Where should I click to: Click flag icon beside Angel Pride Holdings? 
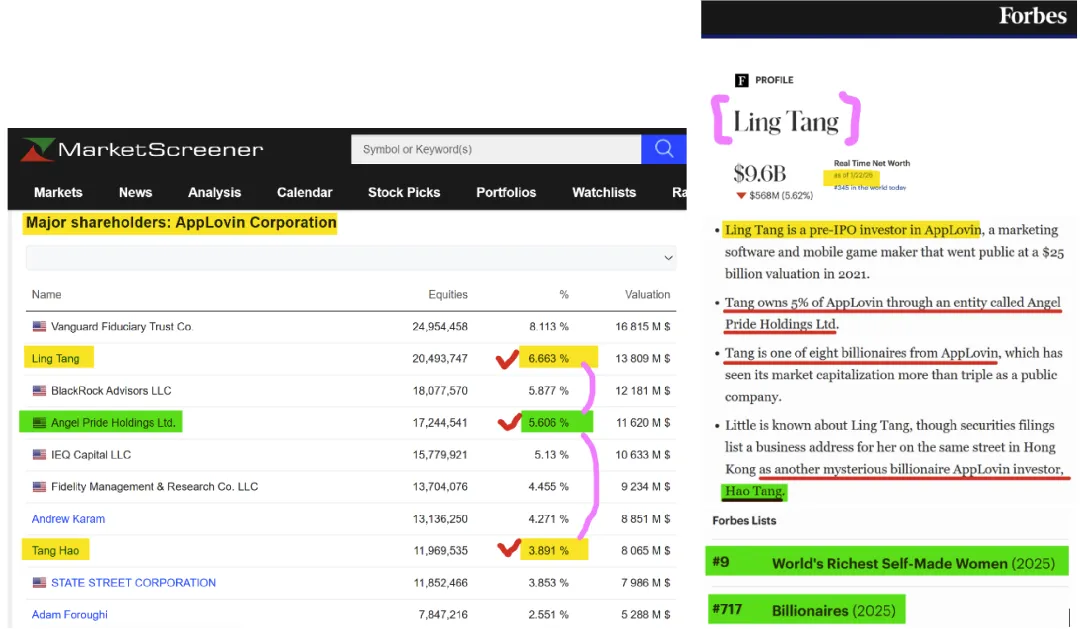(x=39, y=422)
